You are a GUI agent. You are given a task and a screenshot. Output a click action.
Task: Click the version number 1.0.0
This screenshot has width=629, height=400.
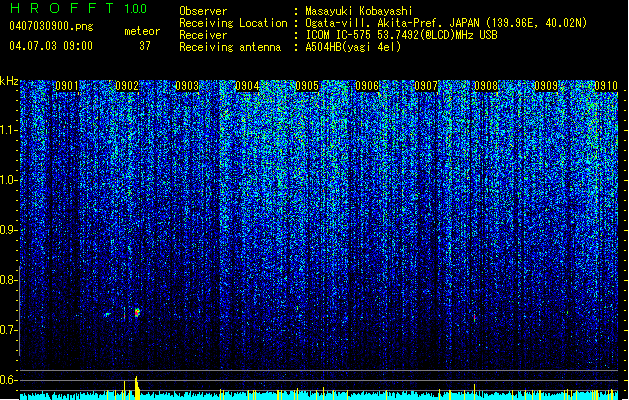[136, 9]
